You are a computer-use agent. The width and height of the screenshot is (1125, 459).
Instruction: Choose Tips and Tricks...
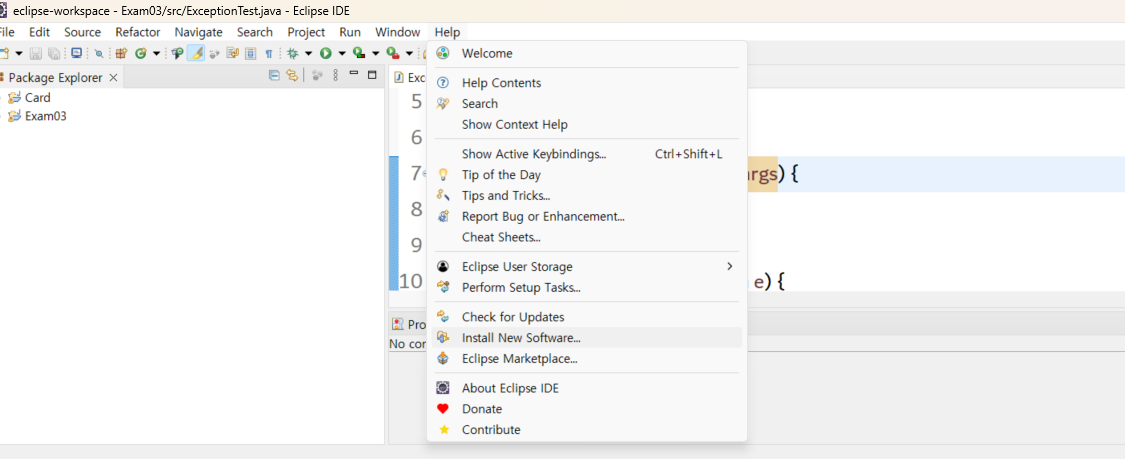pos(587,196)
